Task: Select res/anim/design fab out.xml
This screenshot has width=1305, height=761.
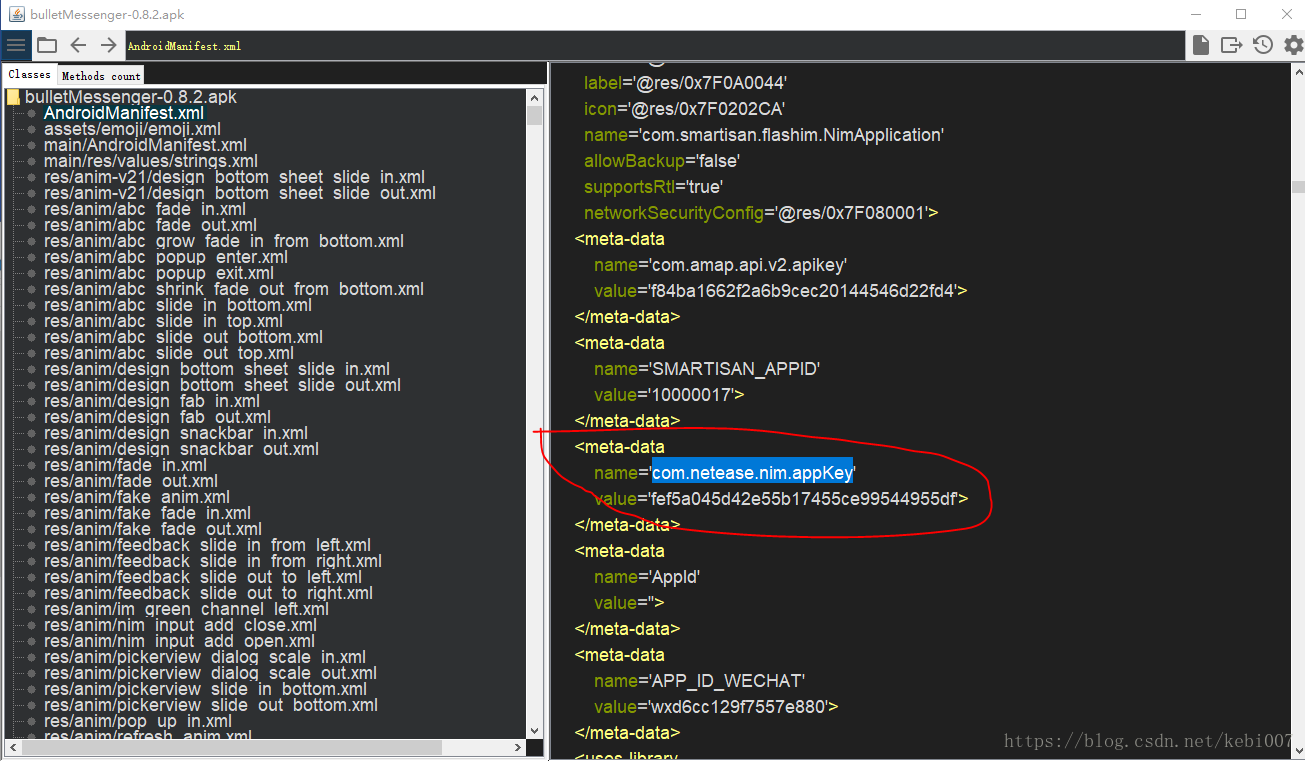Action: click(x=157, y=417)
